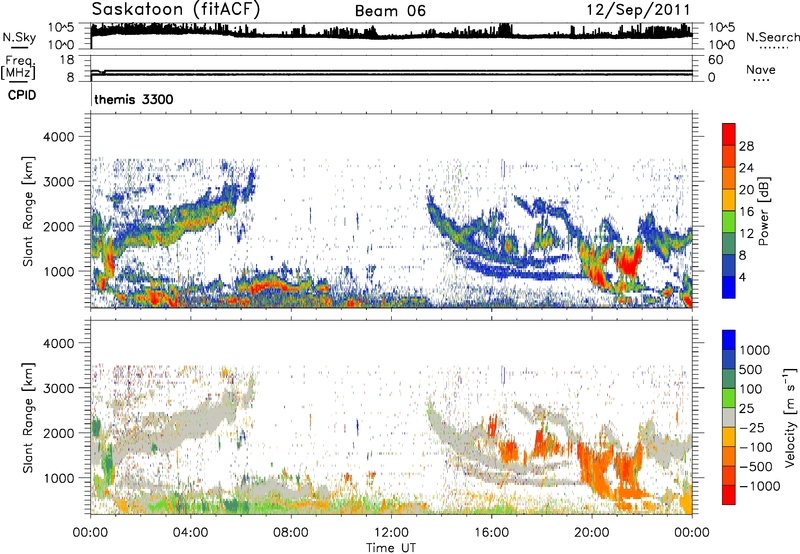Click the Nave legend label
Screen dimensions: 800x554
(x=761, y=69)
